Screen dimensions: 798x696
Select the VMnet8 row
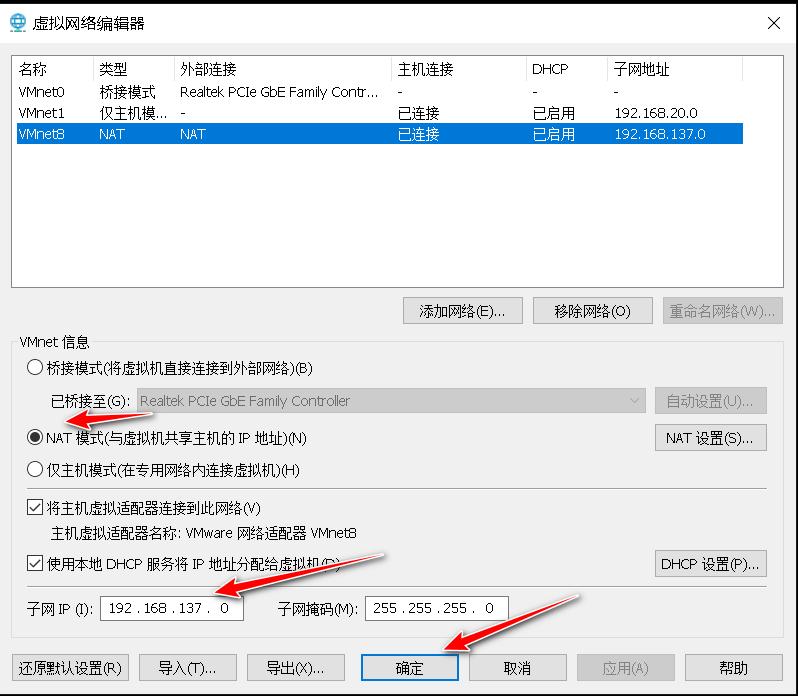click(x=380, y=134)
